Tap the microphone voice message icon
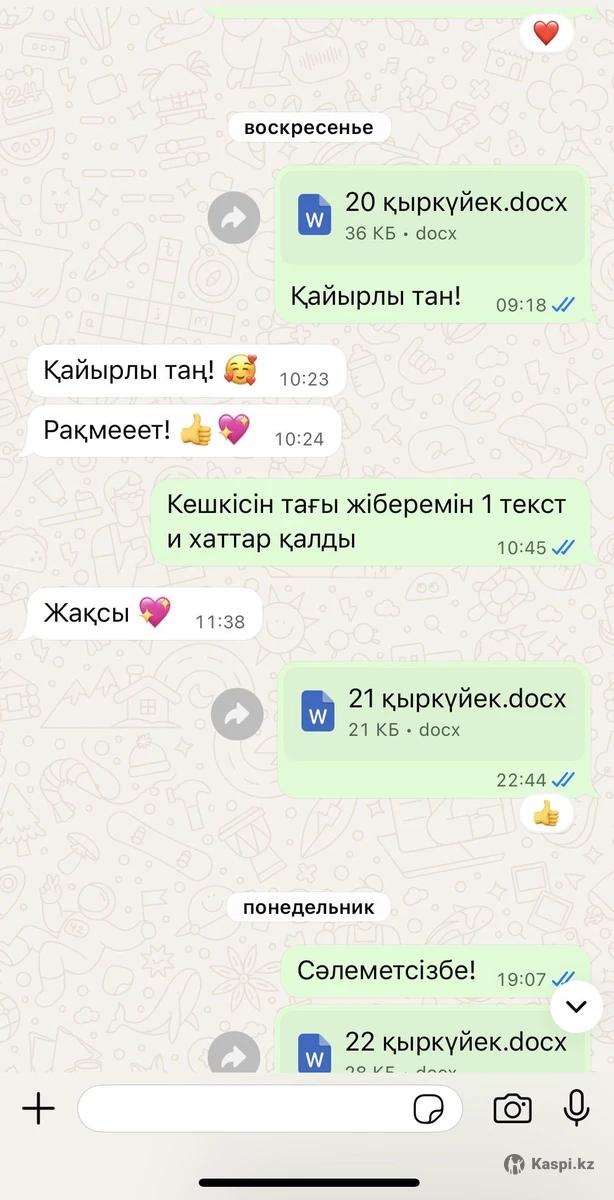614x1200 pixels. (x=575, y=1108)
